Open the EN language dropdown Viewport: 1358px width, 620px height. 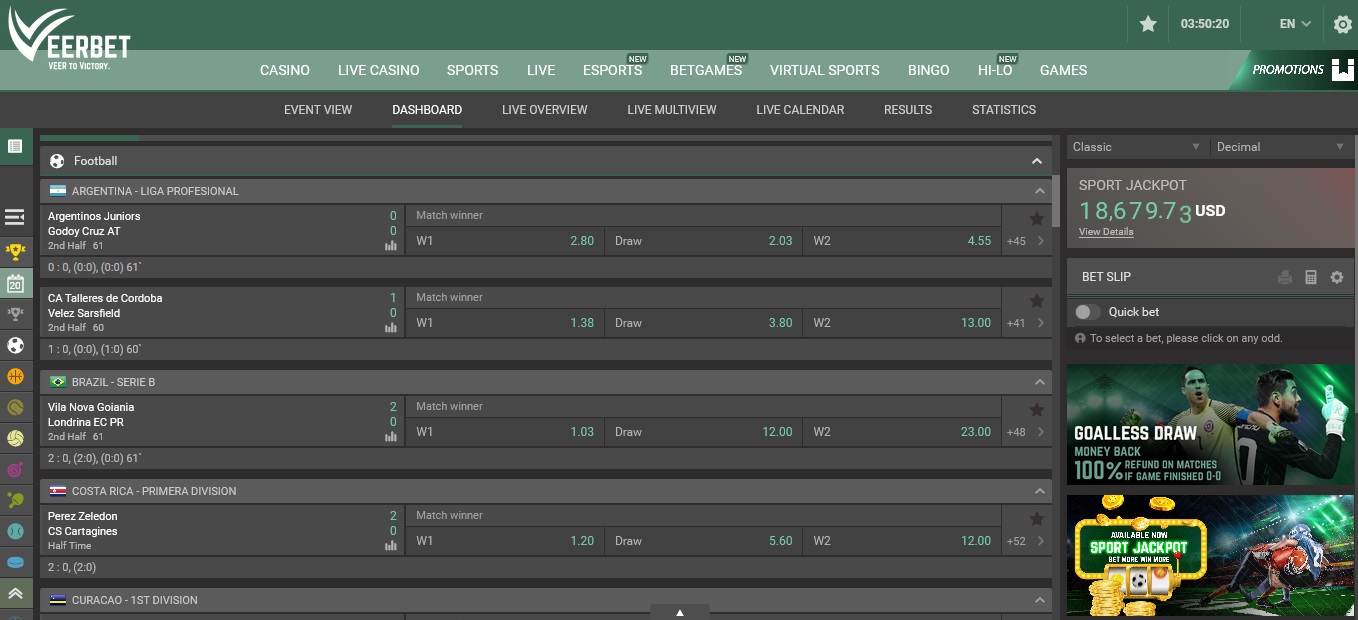tap(1295, 24)
